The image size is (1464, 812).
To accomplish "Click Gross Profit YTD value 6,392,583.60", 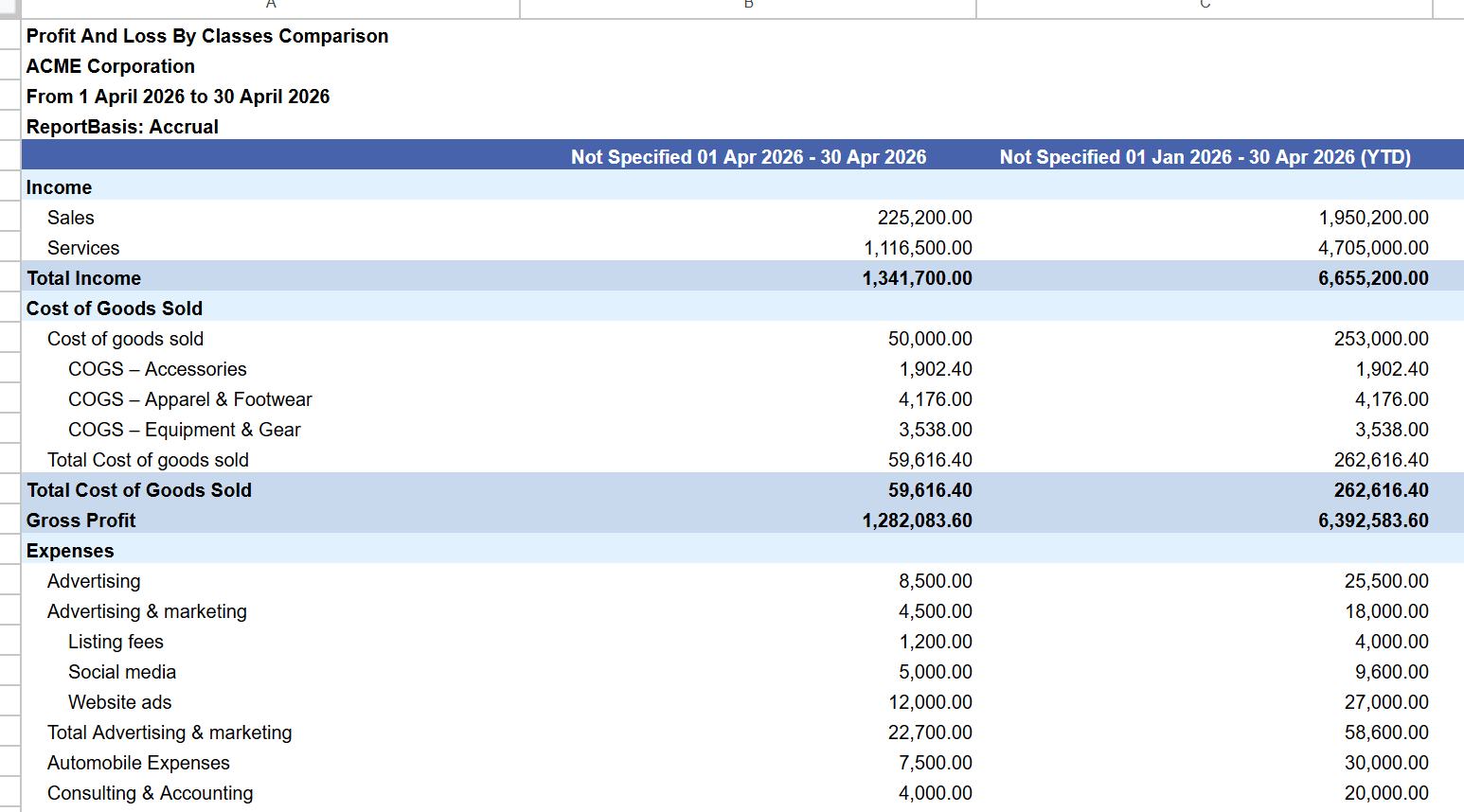I will 1373,521.
